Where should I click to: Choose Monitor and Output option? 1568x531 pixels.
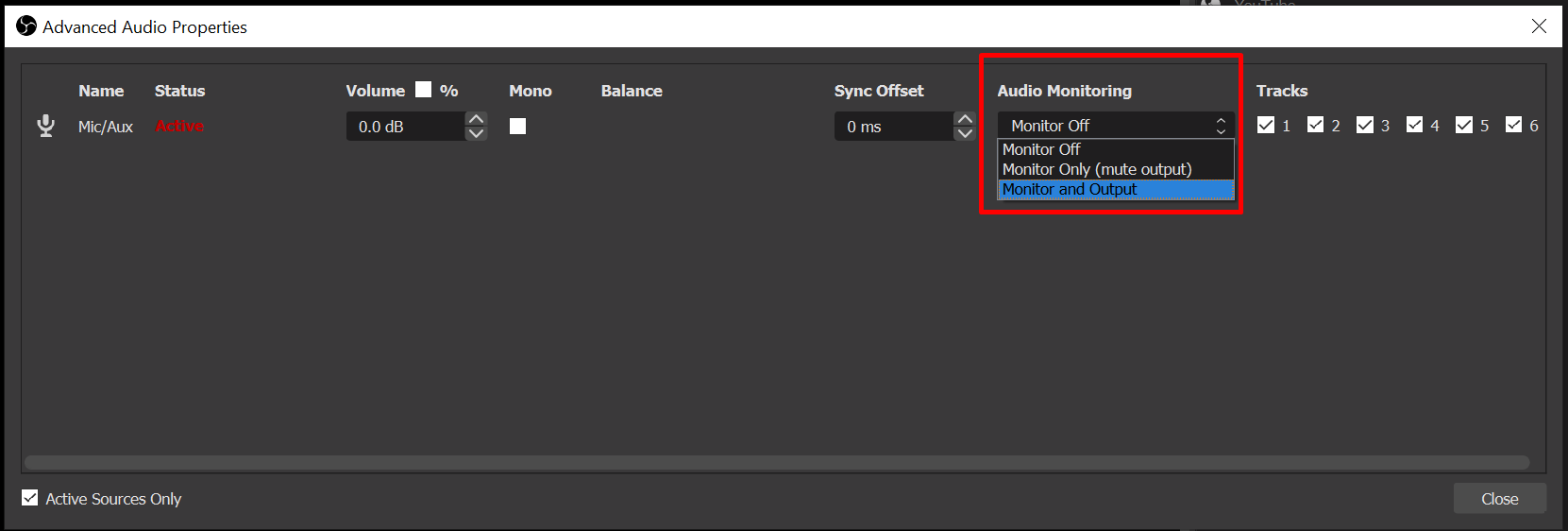pos(1116,189)
